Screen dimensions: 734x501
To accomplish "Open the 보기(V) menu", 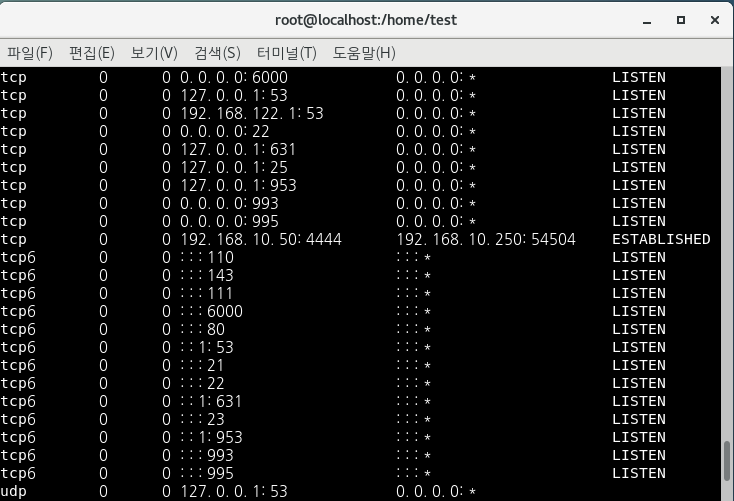I will (154, 53).
